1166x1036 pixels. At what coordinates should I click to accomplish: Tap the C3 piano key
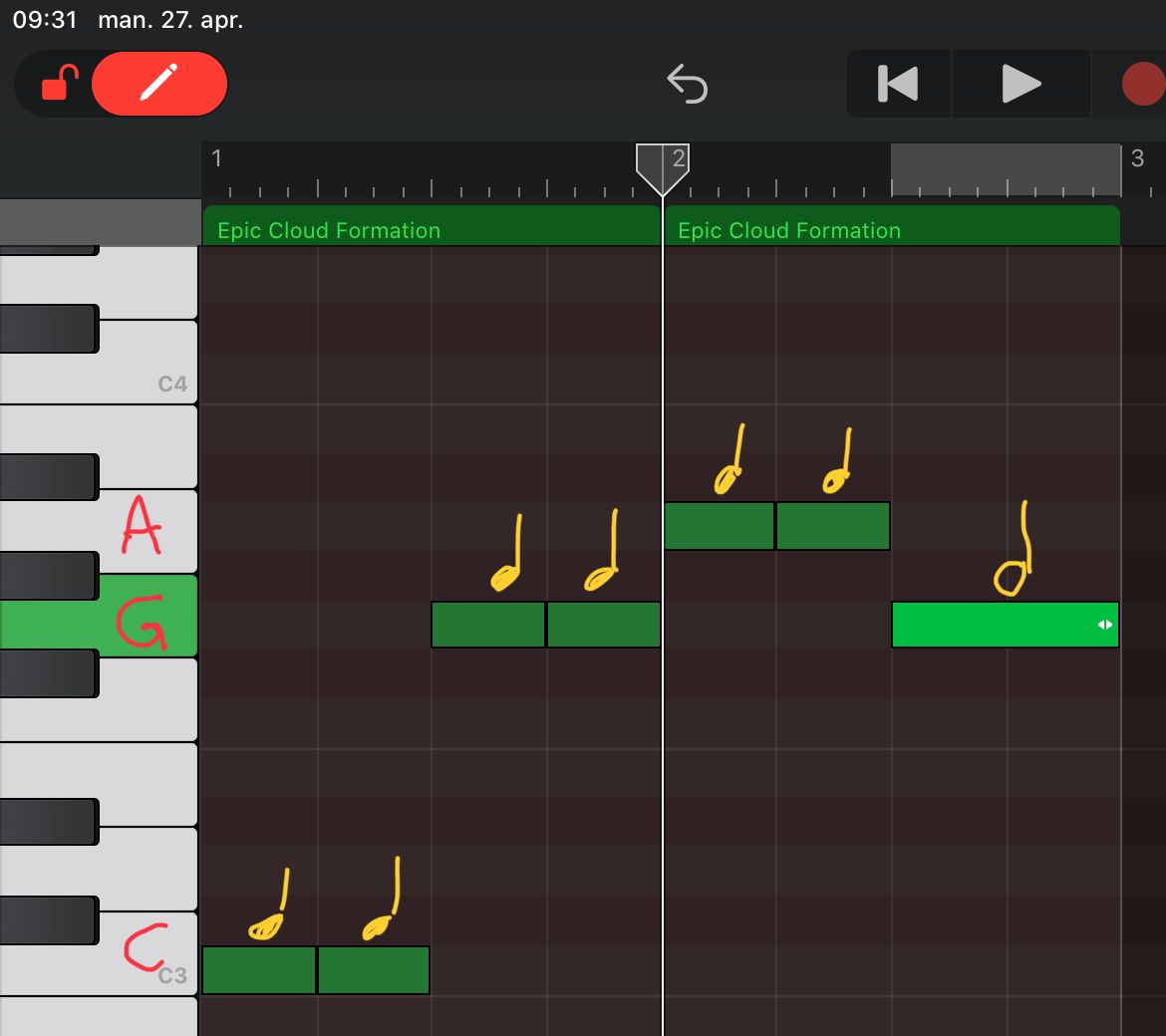(x=148, y=958)
